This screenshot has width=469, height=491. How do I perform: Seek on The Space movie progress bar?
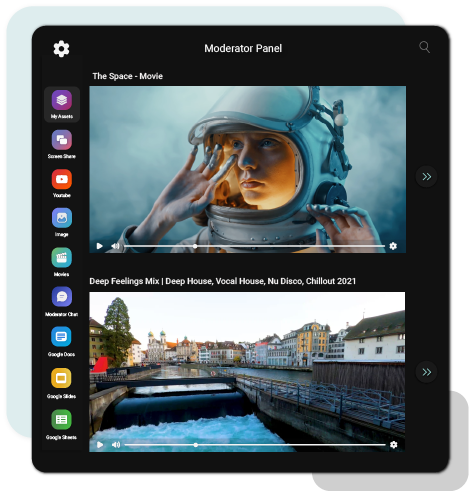pyautogui.click(x=254, y=246)
